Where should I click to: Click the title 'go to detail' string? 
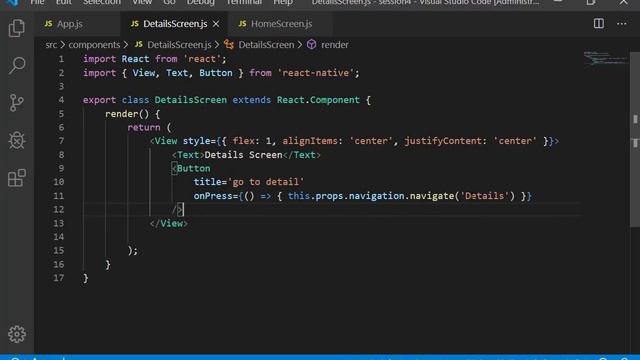[x=266, y=182]
